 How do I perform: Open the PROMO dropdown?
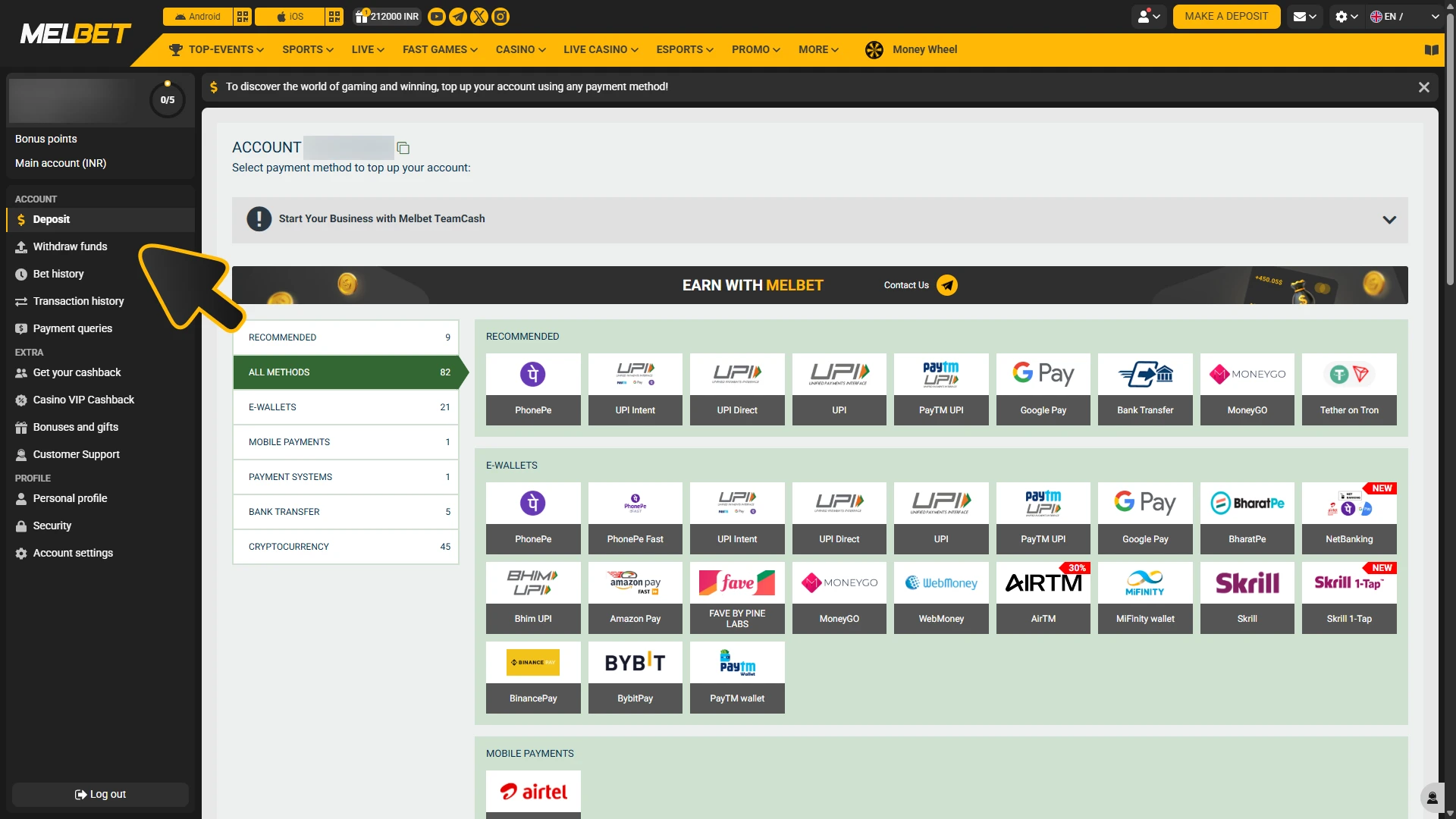[x=756, y=50]
